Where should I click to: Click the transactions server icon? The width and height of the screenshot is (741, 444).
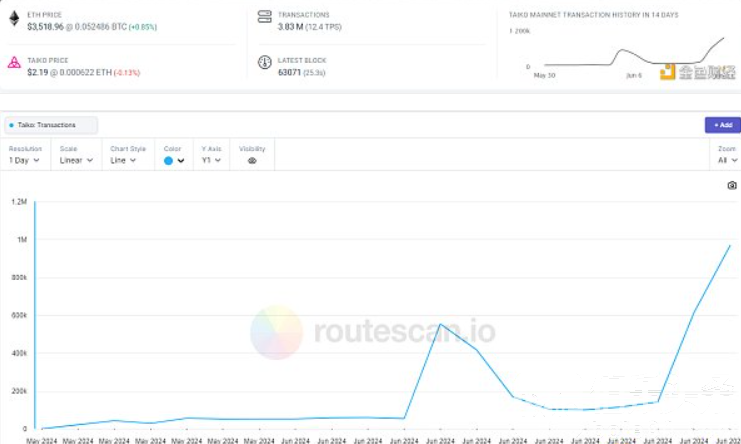tap(265, 17)
